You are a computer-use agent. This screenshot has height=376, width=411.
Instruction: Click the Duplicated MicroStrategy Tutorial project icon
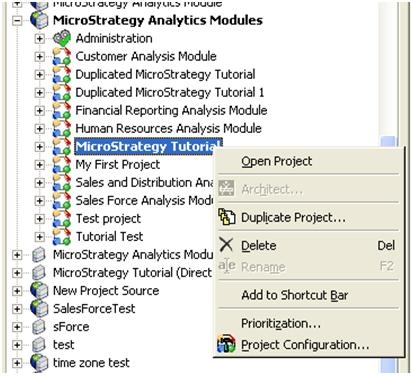coord(62,74)
